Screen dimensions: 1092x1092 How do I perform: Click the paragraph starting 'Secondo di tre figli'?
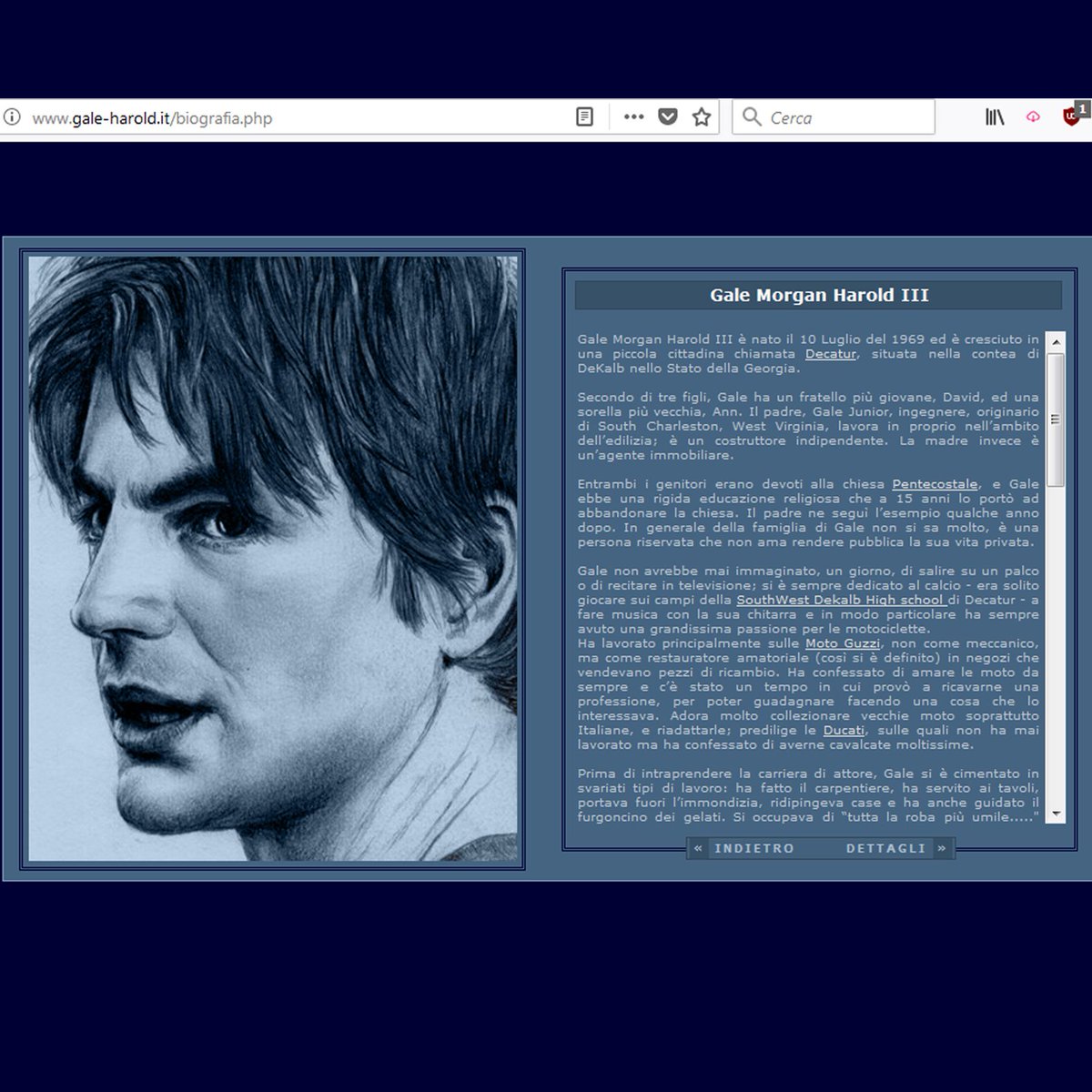[x=808, y=426]
